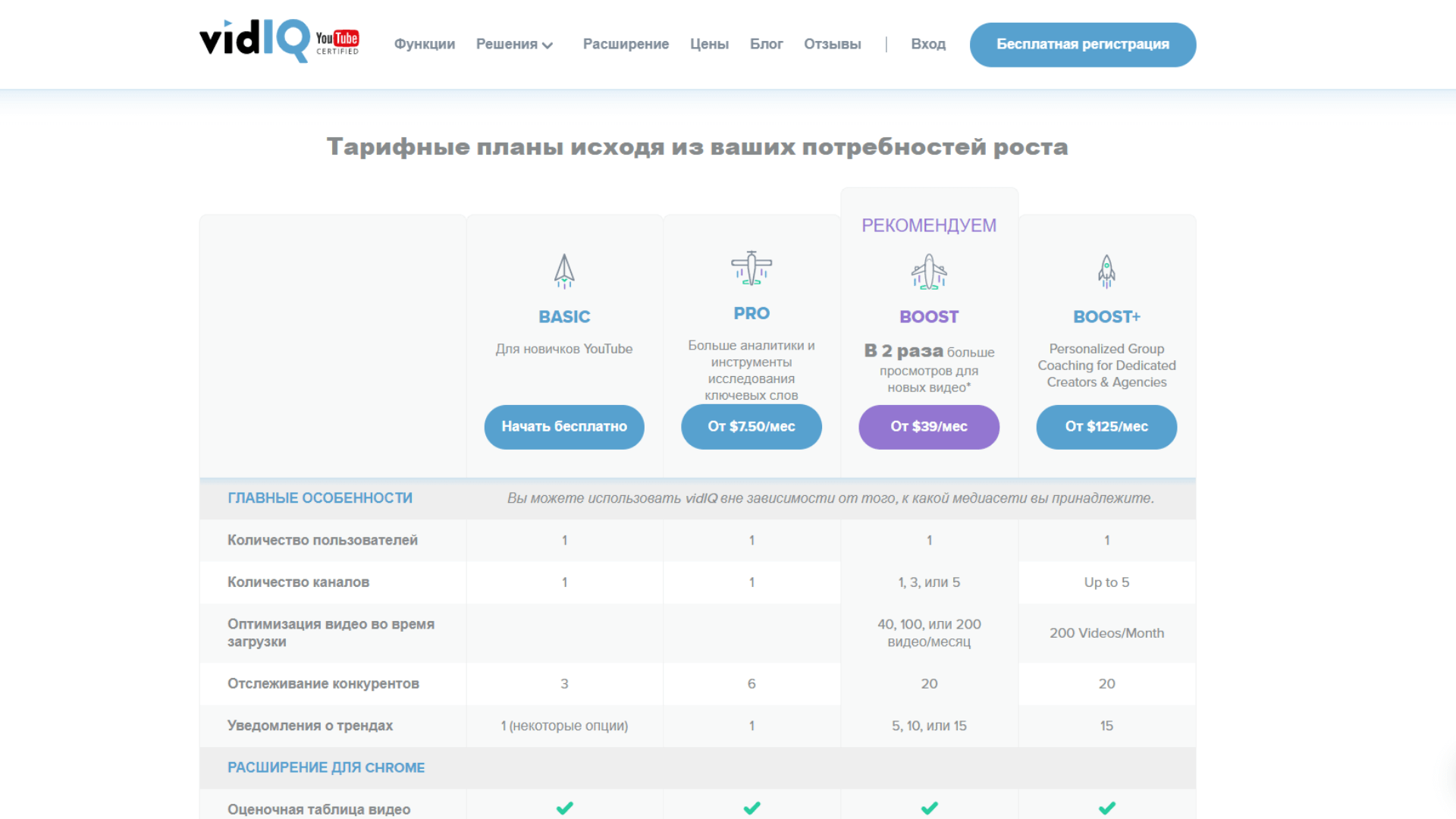
Task: Click the PRO plan title
Action: click(x=752, y=313)
